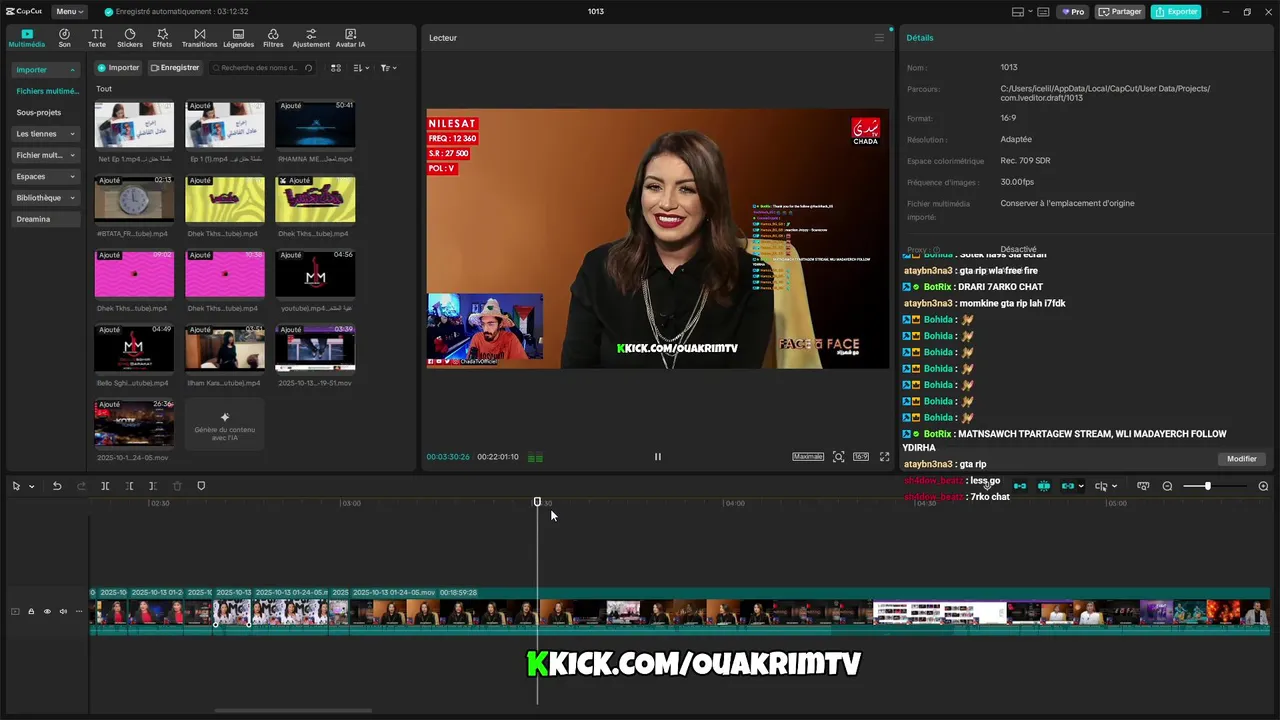1280x720 pixels.
Task: Enter player fullscreen mode
Action: pyautogui.click(x=885, y=457)
